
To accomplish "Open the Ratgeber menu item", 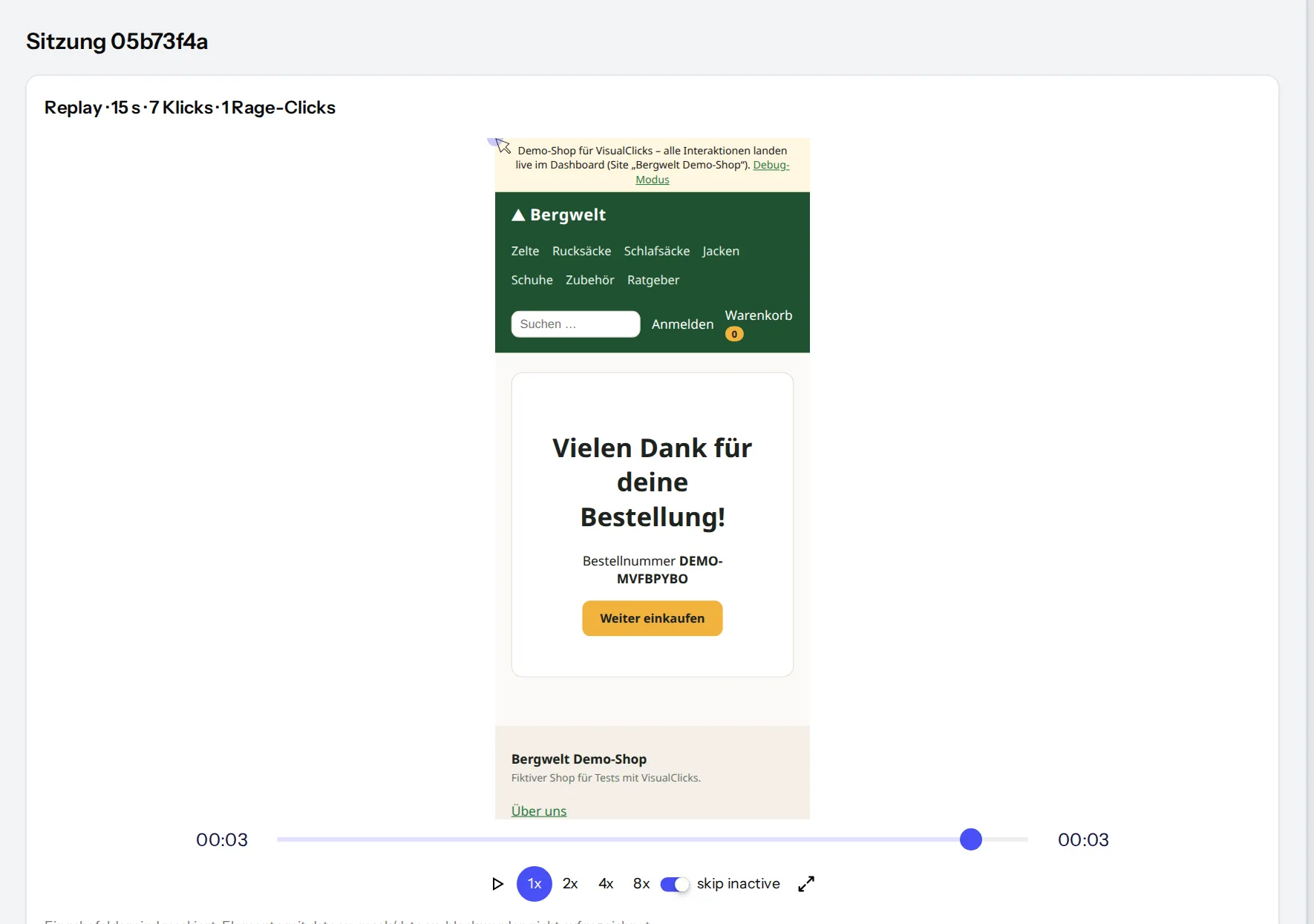I will pyautogui.click(x=653, y=280).
